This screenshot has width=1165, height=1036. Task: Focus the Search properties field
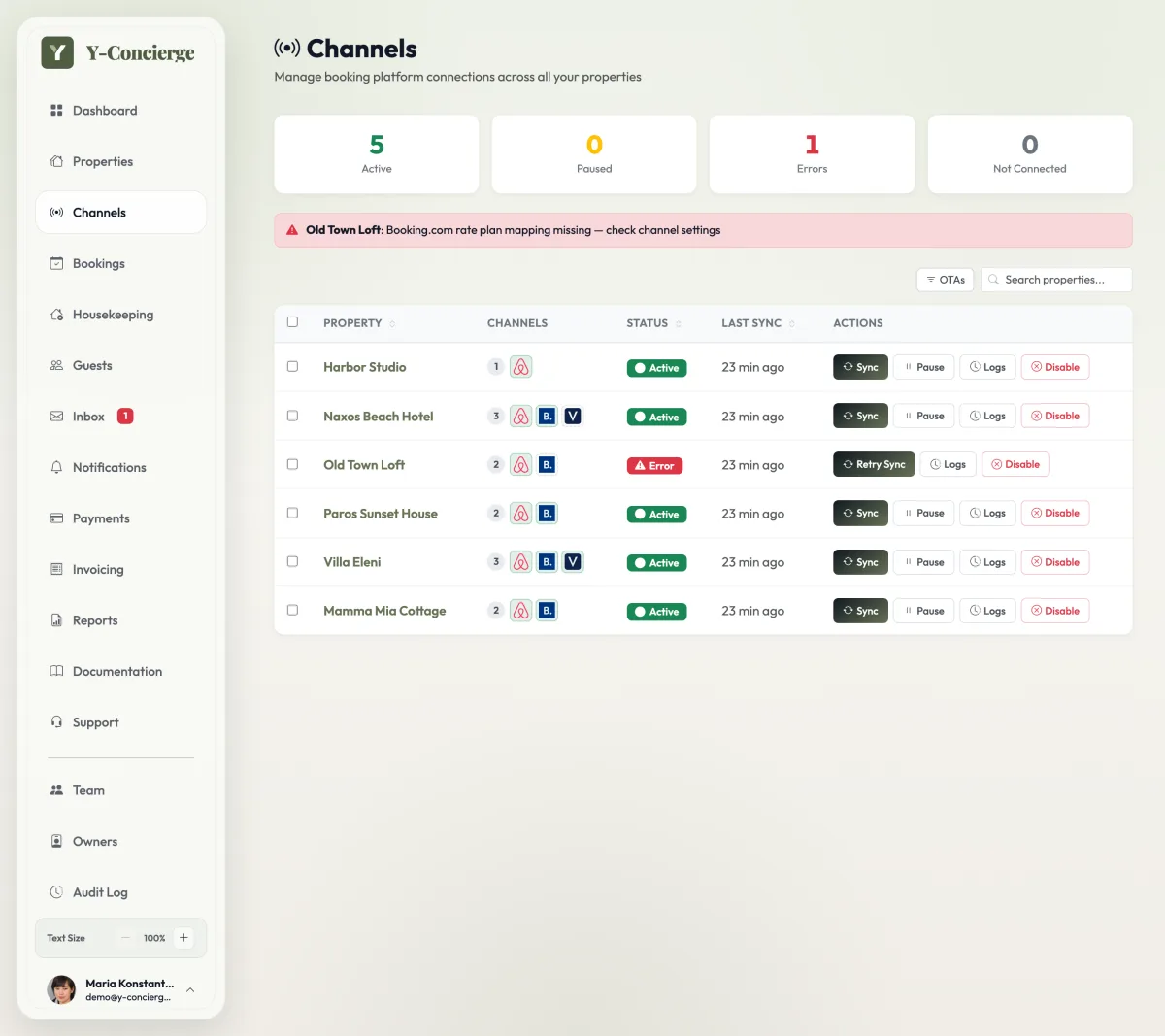[x=1056, y=280]
